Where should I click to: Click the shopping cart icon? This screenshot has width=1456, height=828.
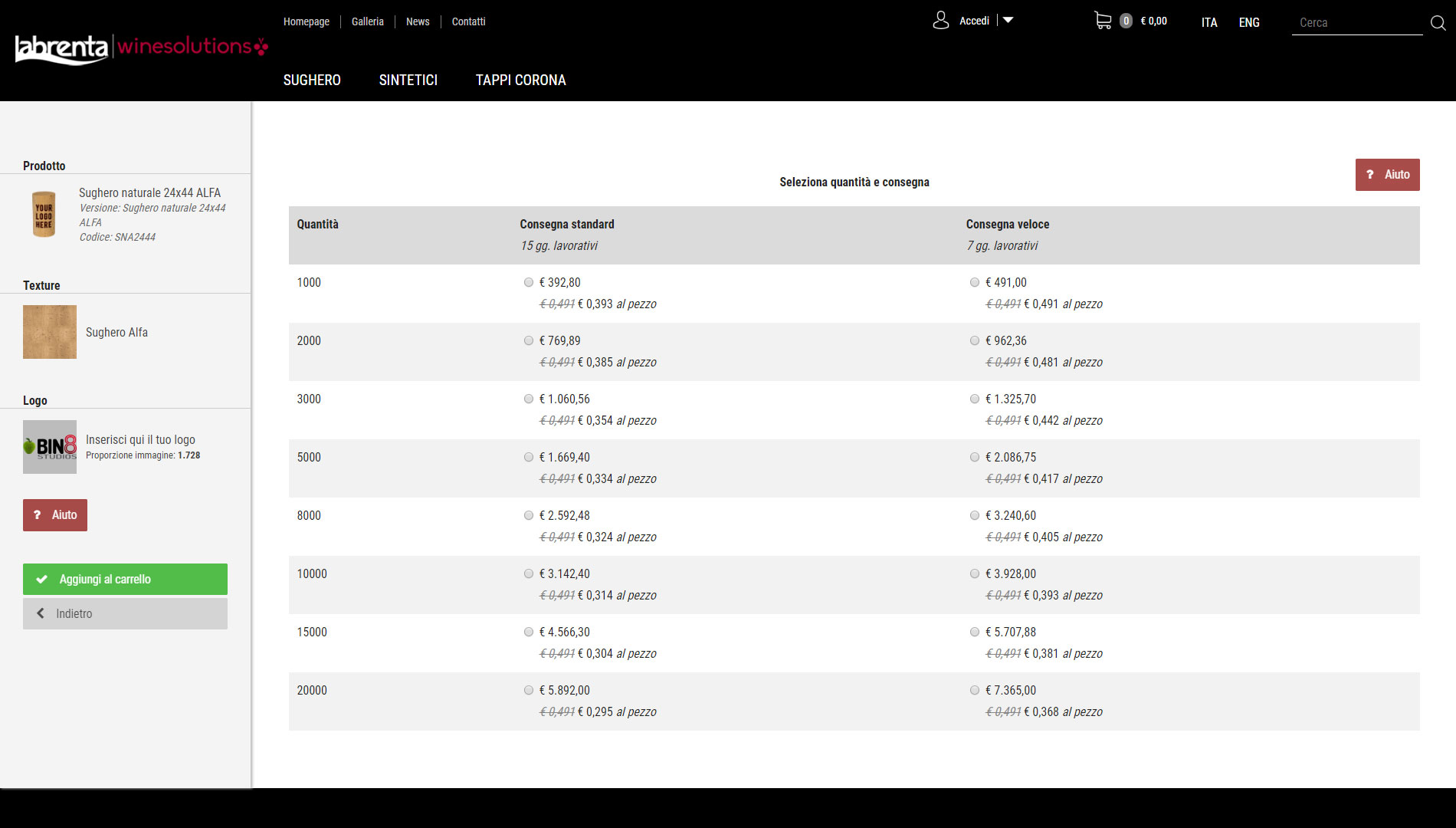point(1102,21)
